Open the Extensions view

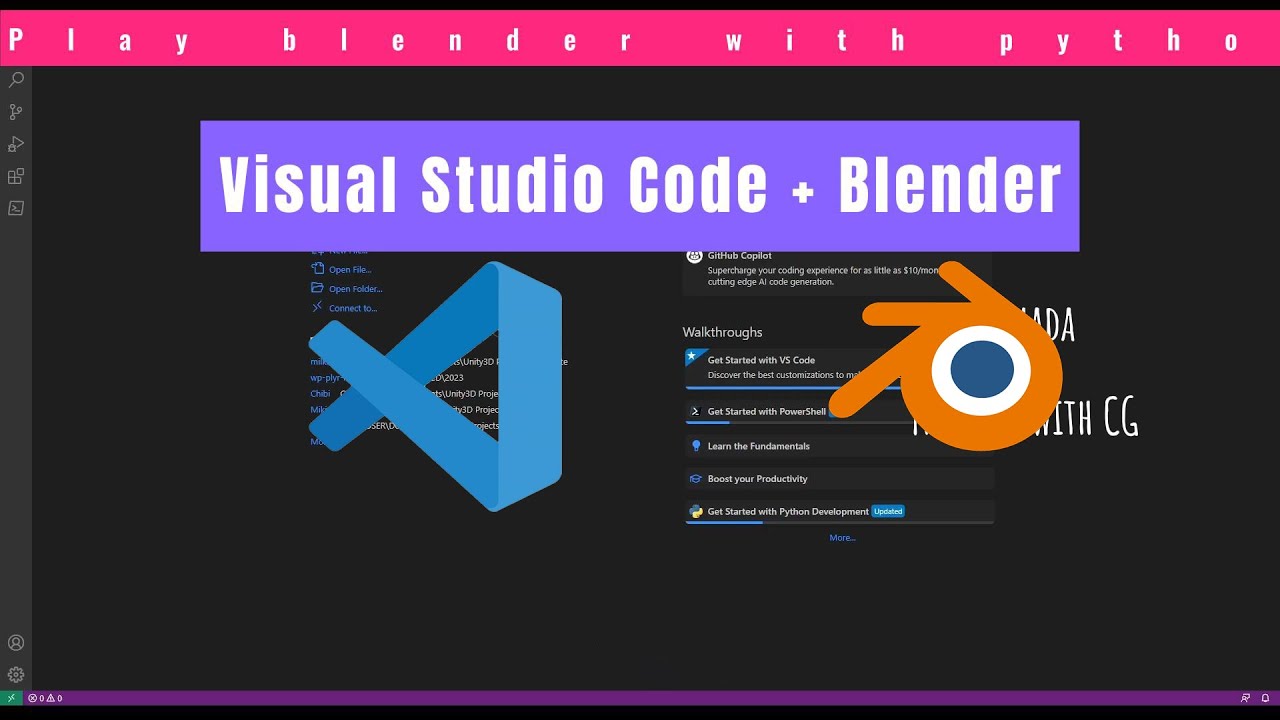(x=16, y=176)
